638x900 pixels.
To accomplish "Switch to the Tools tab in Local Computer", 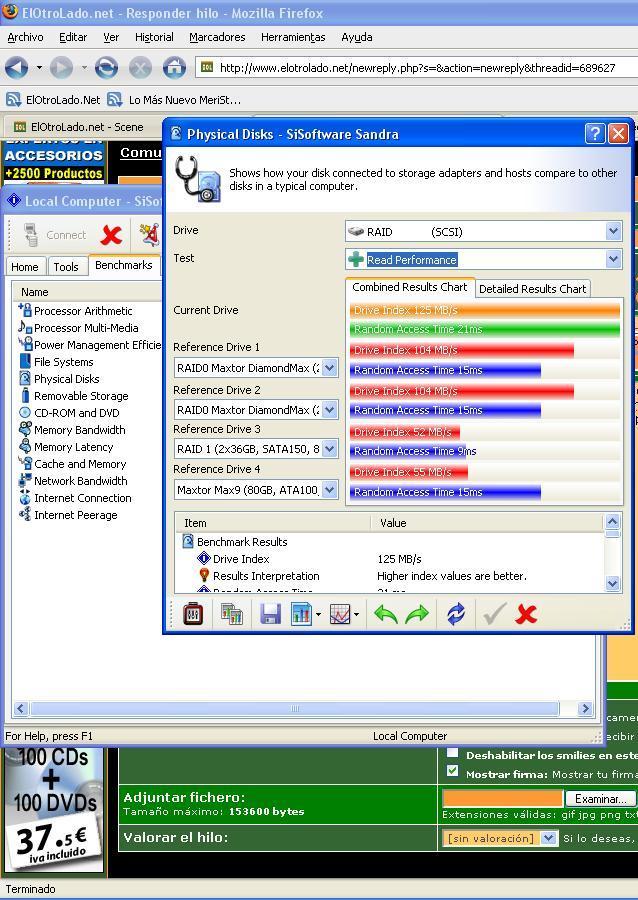I will (x=66, y=267).
